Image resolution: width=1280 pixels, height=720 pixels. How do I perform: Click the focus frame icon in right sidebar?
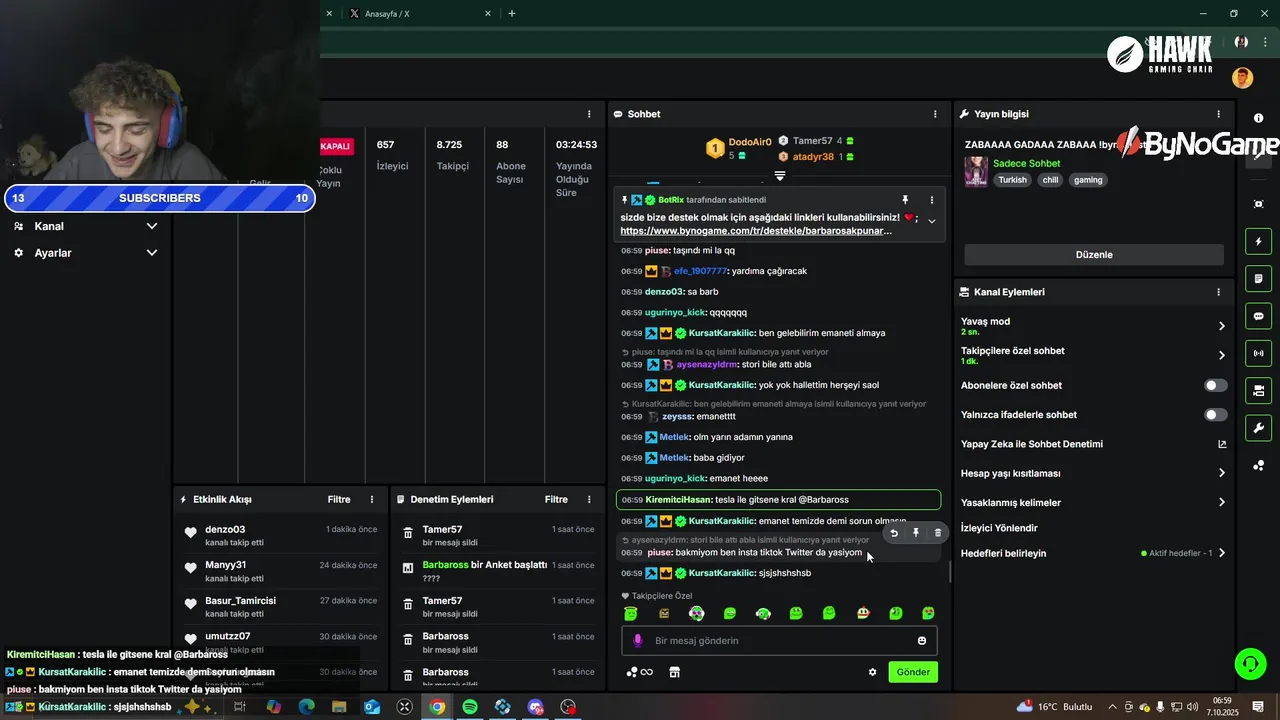point(1258,204)
